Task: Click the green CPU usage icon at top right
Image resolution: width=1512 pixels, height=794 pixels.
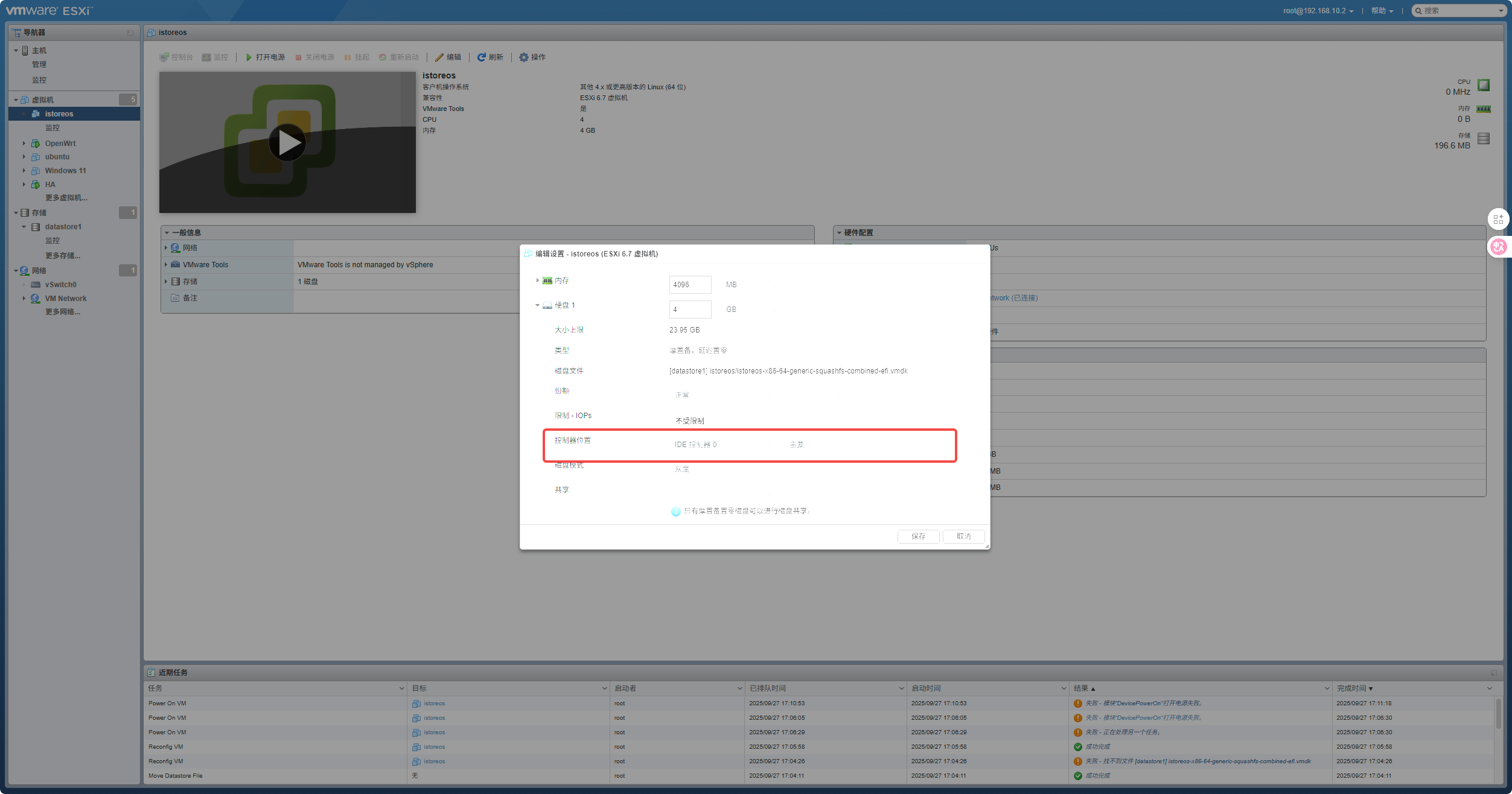Action: click(1484, 85)
